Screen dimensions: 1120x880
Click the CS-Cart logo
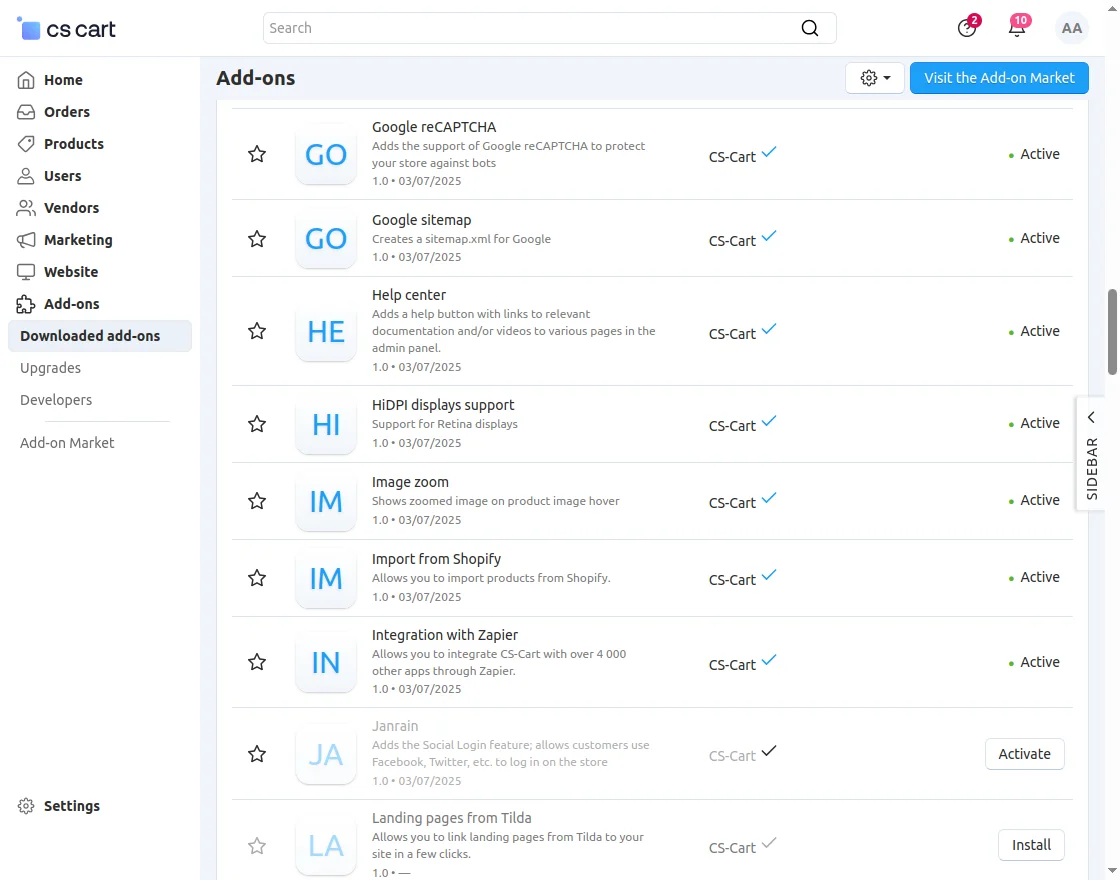click(x=67, y=29)
